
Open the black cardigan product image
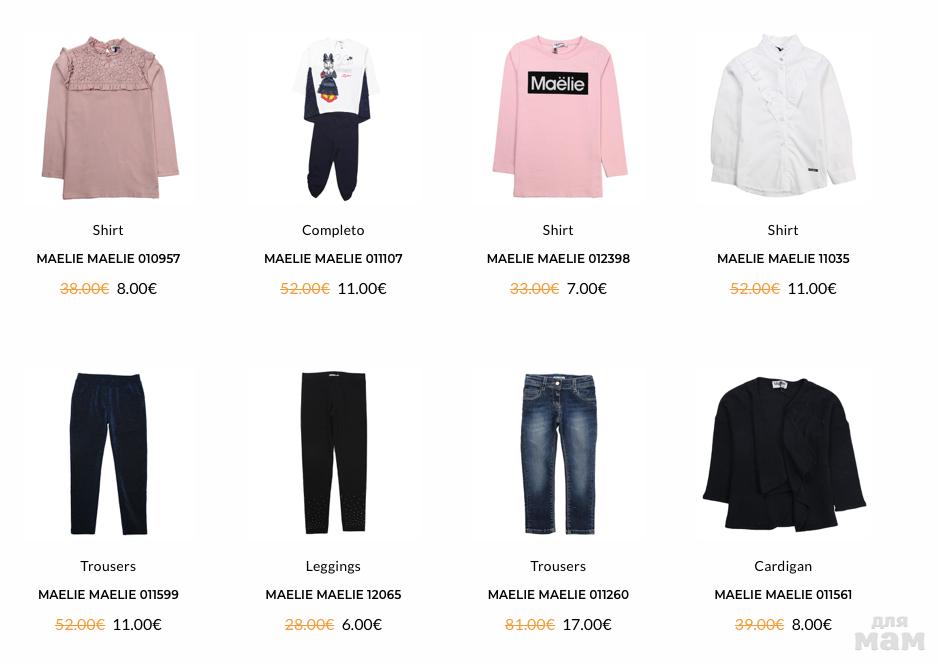click(784, 454)
